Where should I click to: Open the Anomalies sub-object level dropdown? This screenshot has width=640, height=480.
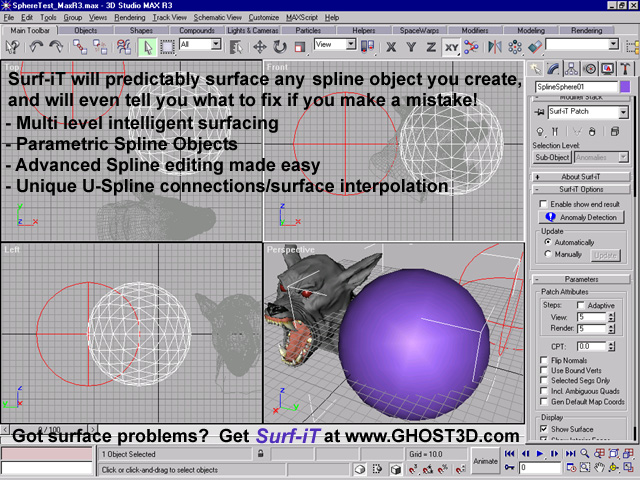[x=623, y=157]
